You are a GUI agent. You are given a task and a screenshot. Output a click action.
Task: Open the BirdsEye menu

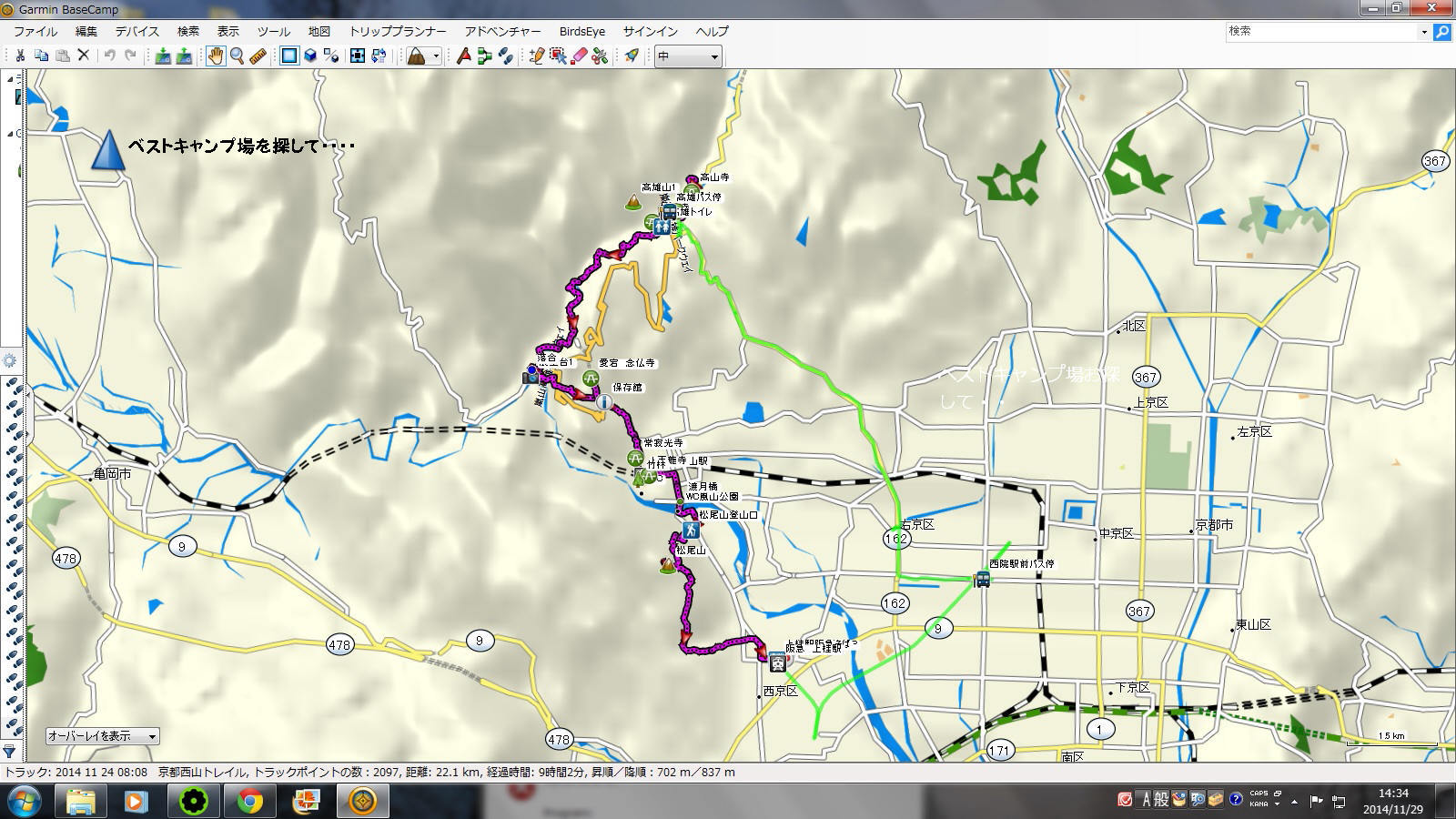click(582, 31)
